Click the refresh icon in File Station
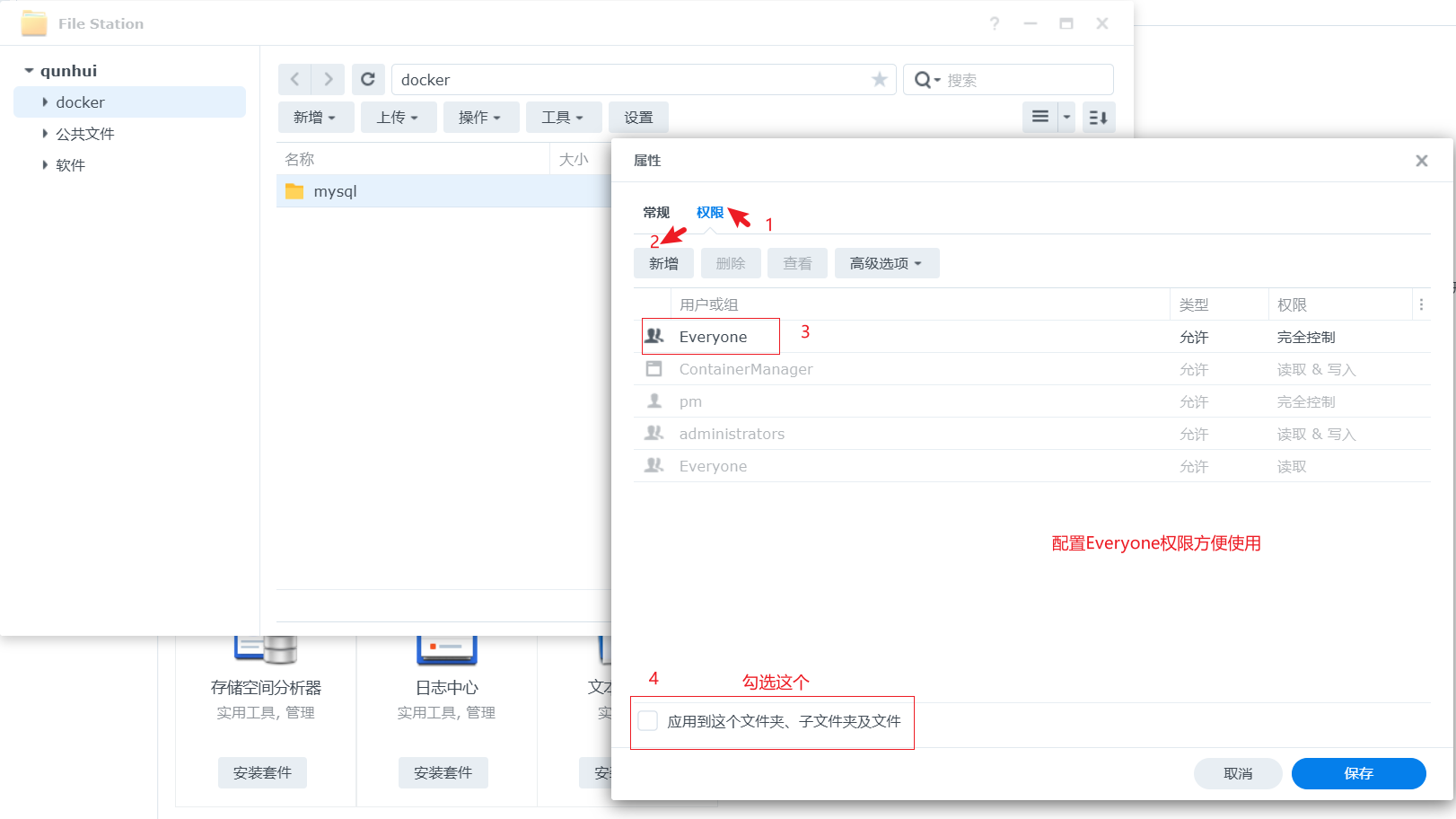This screenshot has height=819, width=1456. point(368,79)
